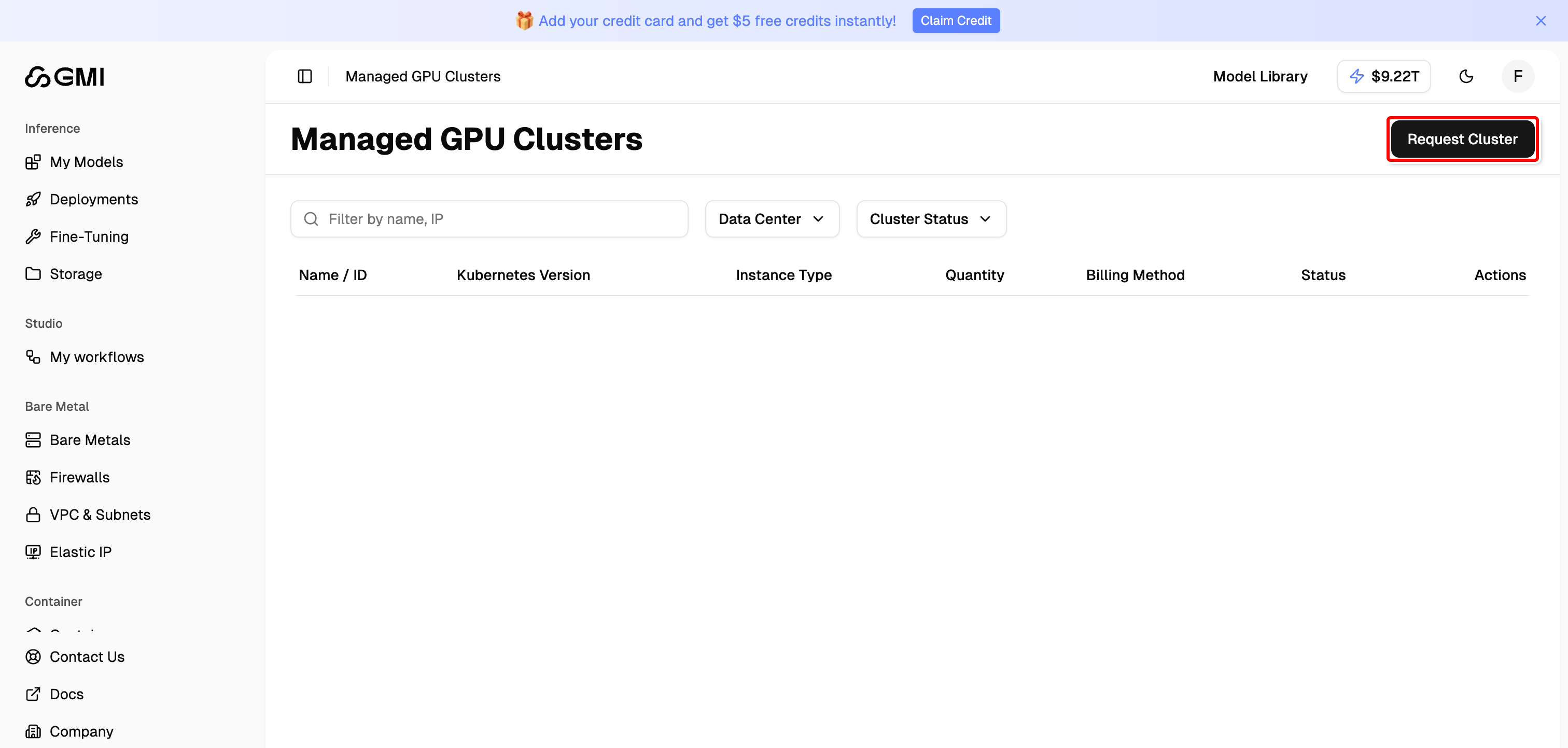Select Bare Metals in the sidebar

(x=90, y=440)
